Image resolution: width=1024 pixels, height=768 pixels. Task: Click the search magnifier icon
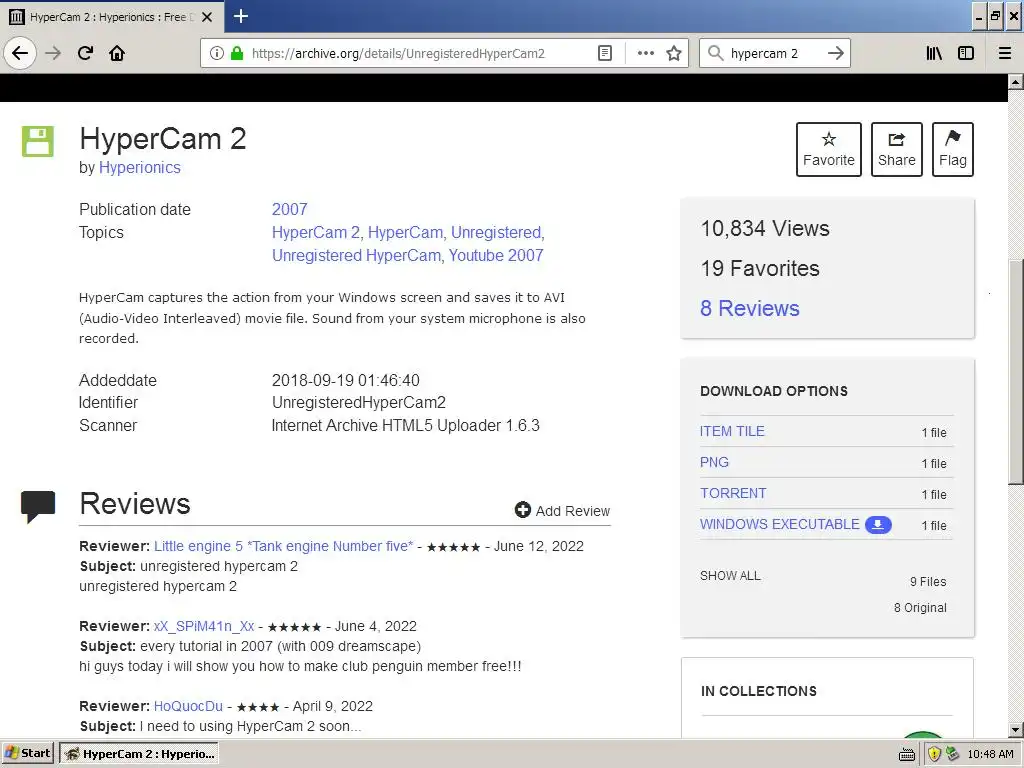coord(716,54)
